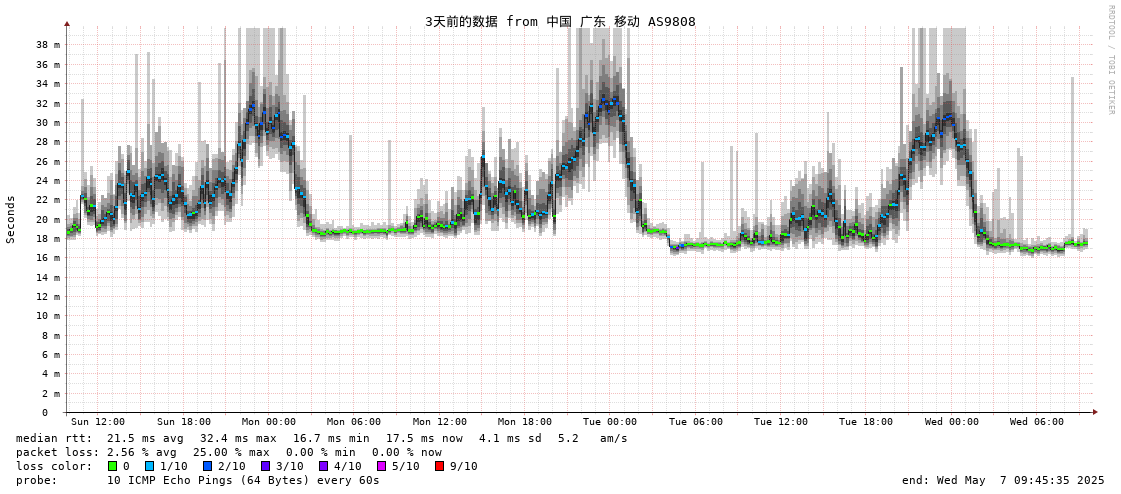This screenshot has height=494, width=1121.
Task: Click the red 9/10 loss swatch
Action: [439, 466]
